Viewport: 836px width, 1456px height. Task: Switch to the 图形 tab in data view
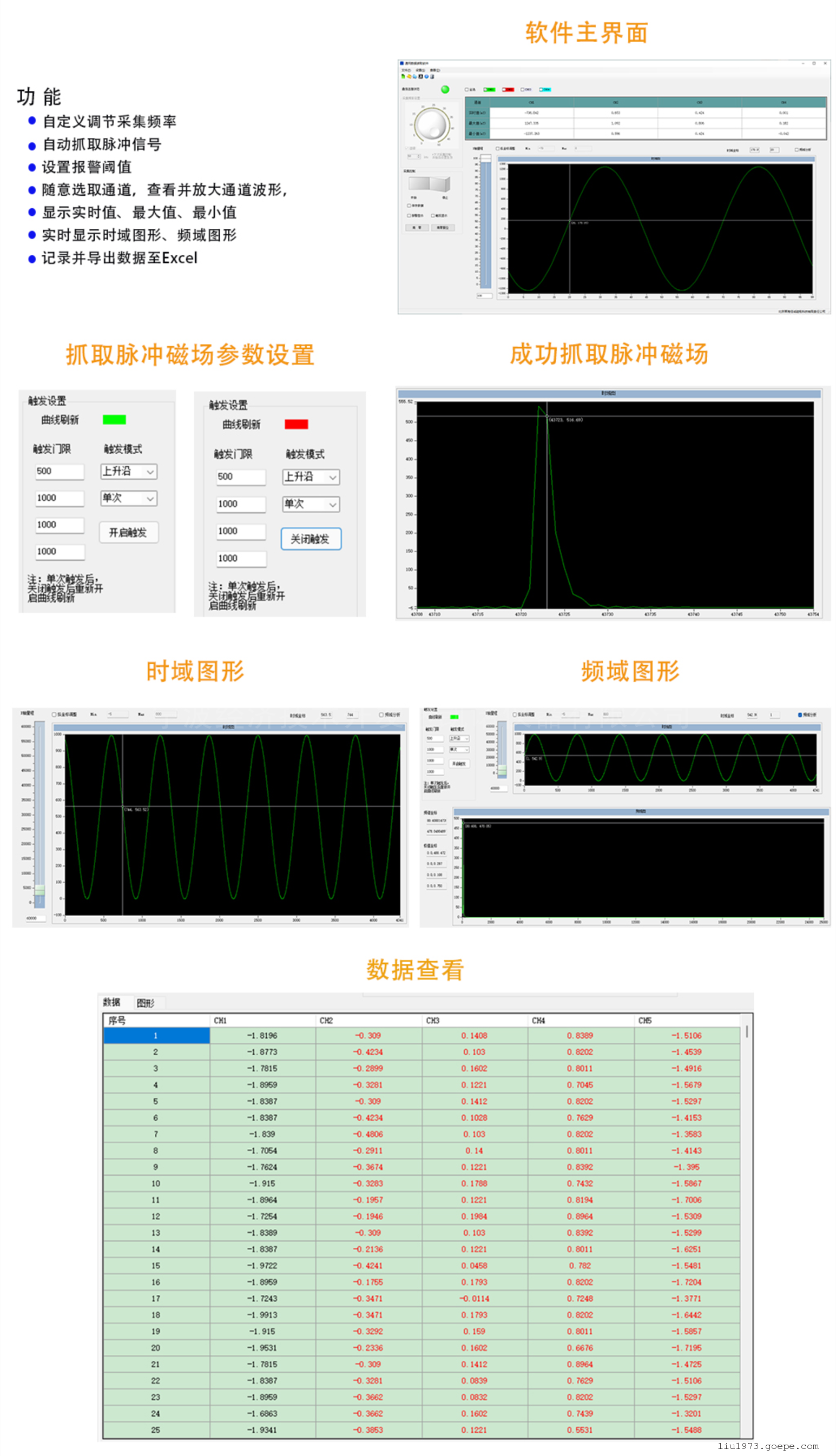(x=145, y=1003)
